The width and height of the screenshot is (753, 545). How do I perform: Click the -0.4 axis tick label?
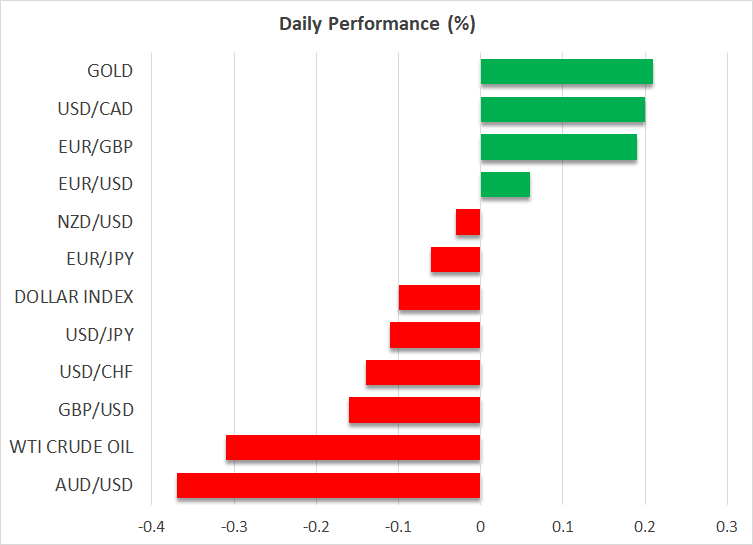click(151, 526)
